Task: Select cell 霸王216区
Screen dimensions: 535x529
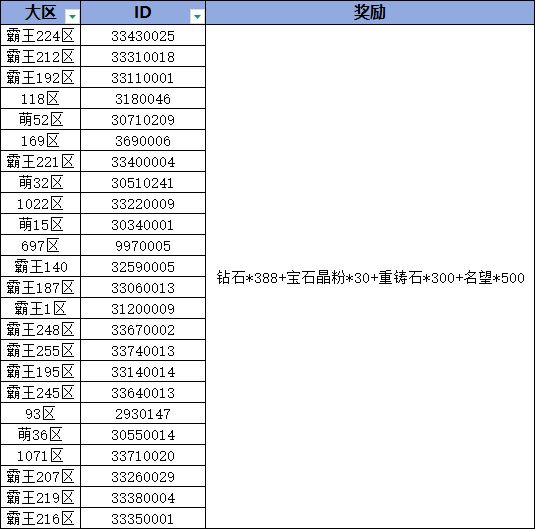Action: [x=41, y=518]
